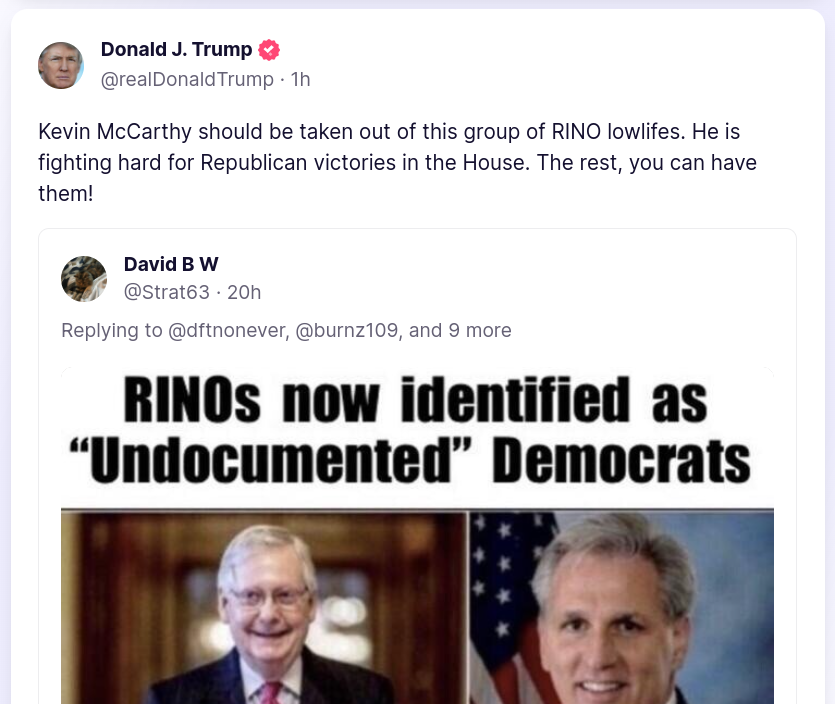Screen dimensions: 835x704
Task: Click Donald J. Trump profile avatar
Action: (61, 66)
